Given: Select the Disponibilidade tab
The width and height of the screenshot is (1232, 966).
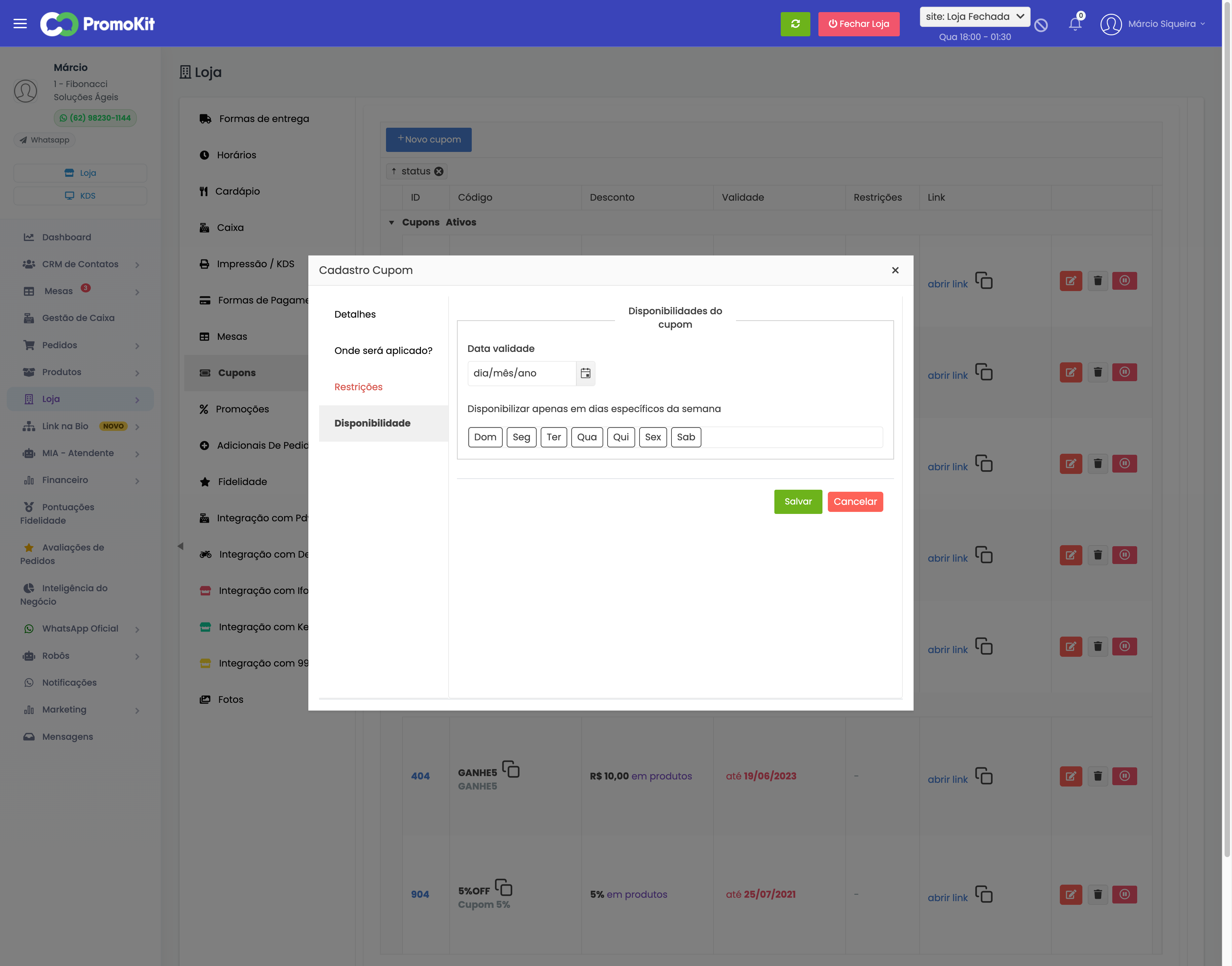Looking at the screenshot, I should point(384,423).
